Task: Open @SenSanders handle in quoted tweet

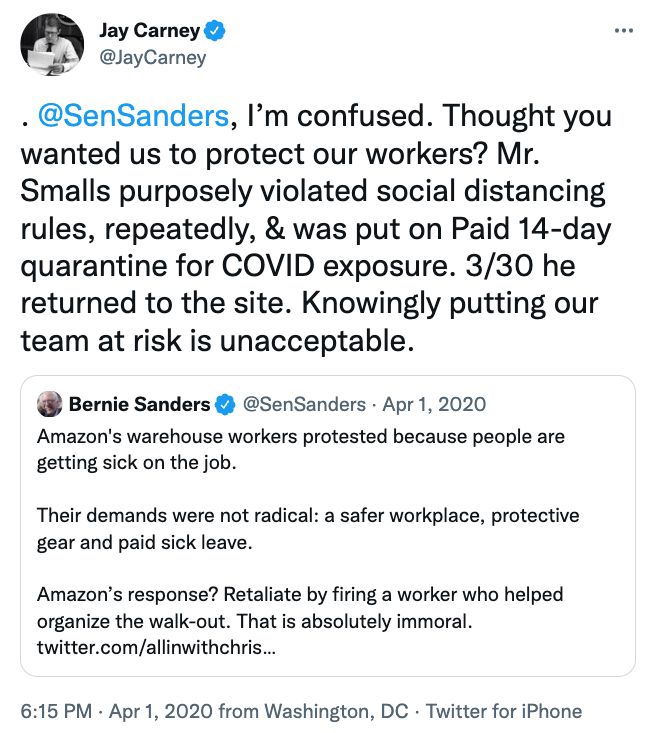Action: click(x=306, y=405)
